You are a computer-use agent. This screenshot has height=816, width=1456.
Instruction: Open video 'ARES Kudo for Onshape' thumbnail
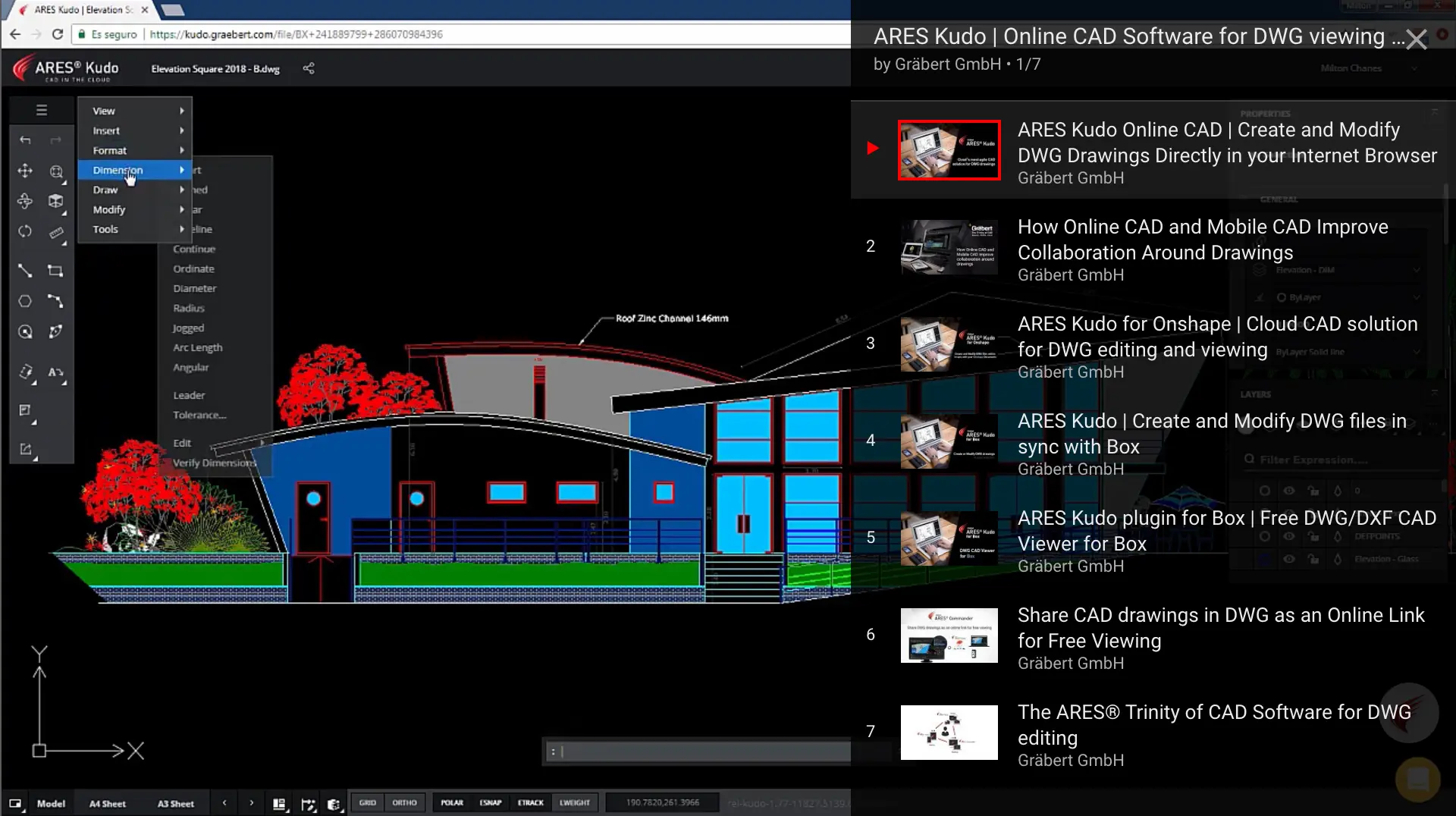949,344
